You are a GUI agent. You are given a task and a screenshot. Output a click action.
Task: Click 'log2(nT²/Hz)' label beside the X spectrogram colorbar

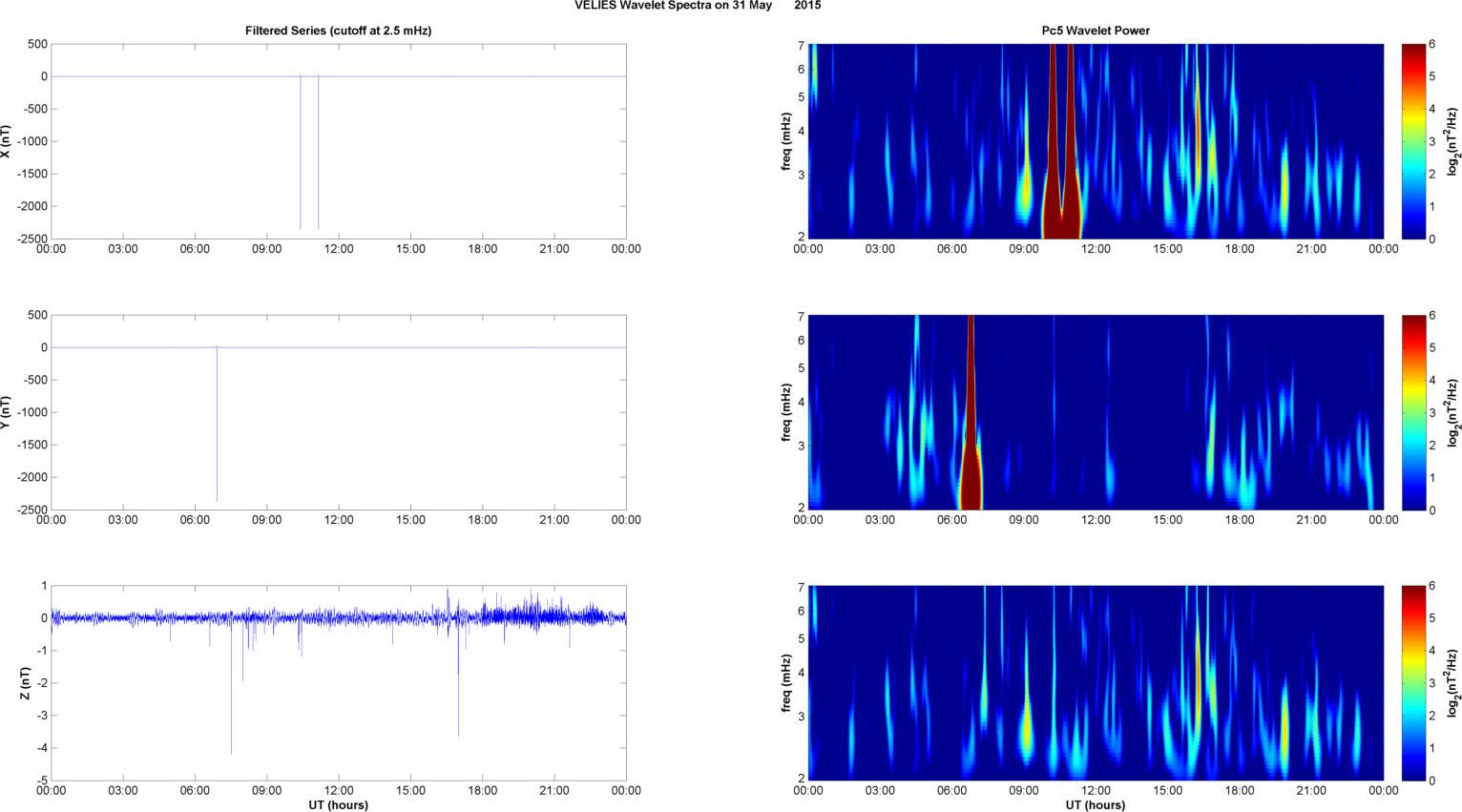tap(1452, 141)
